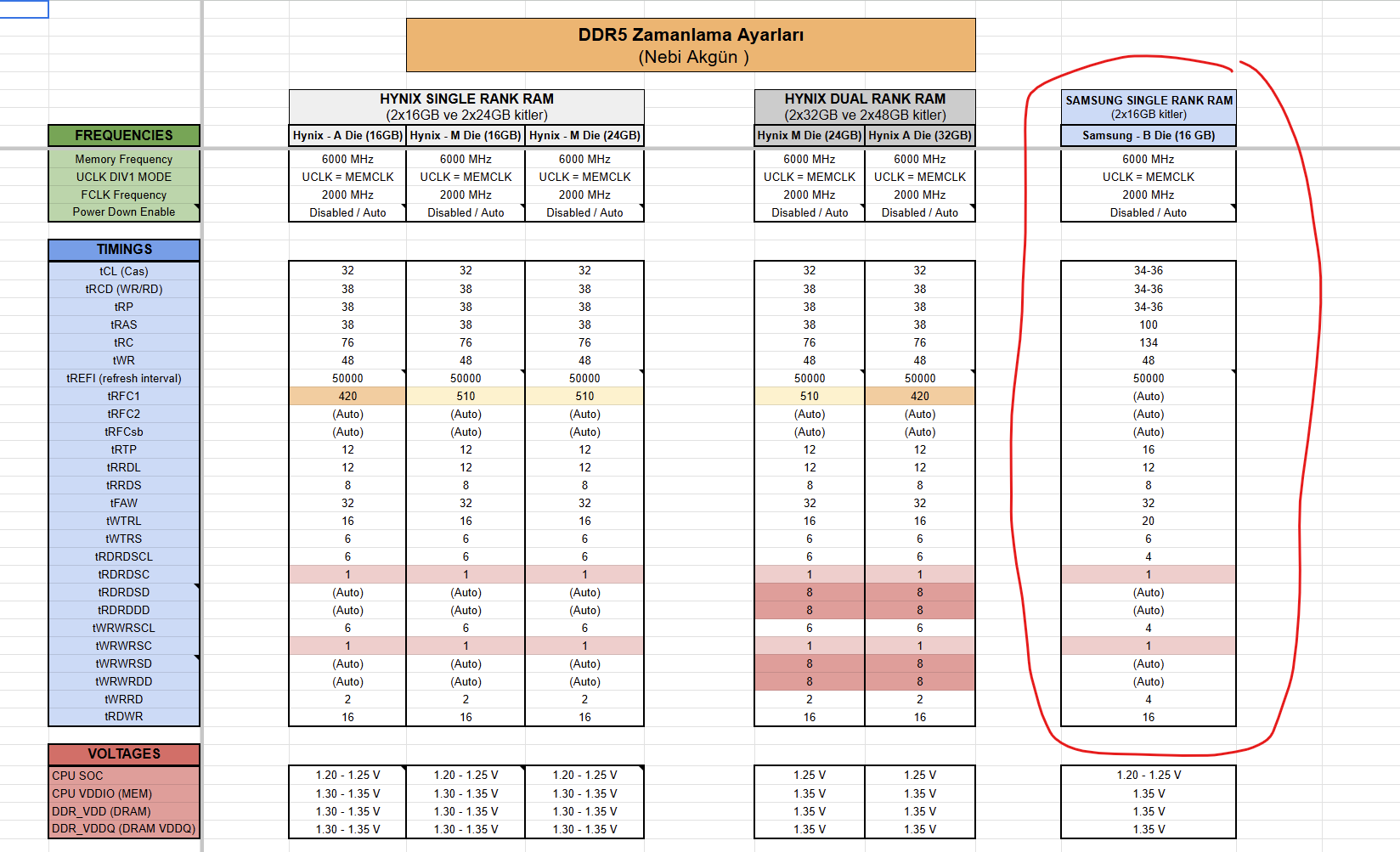Select CPU SOC "1.25 V" under Hynix A Die (32GB)
Image resolution: width=1400 pixels, height=852 pixels.
[920, 775]
